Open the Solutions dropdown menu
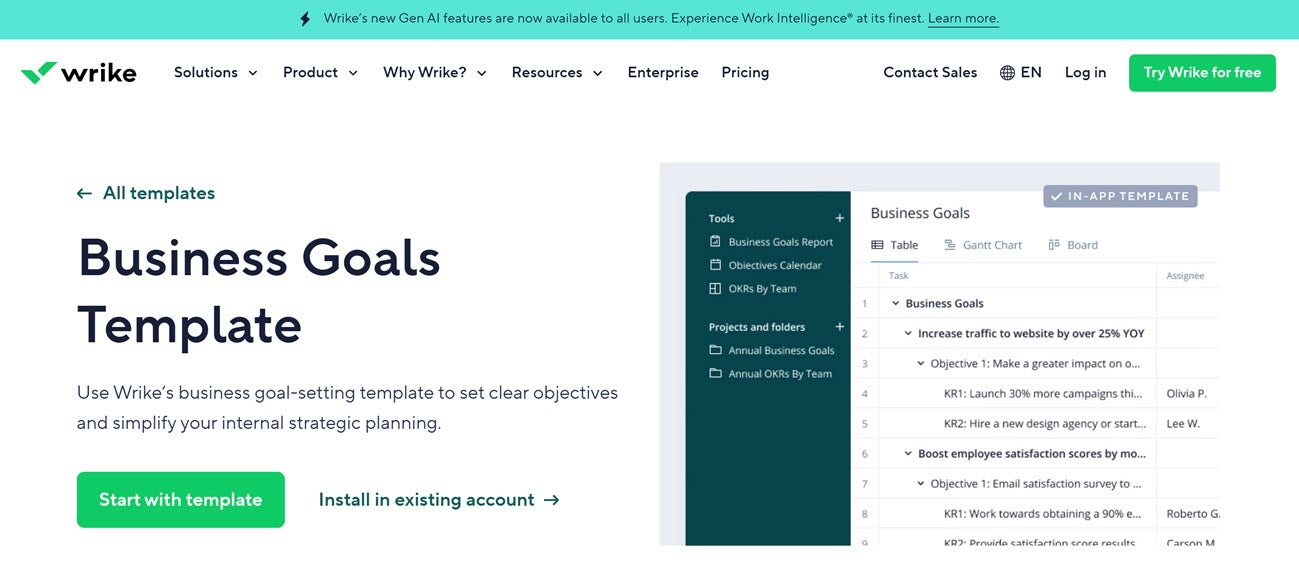The height and width of the screenshot is (586, 1299). pos(216,72)
